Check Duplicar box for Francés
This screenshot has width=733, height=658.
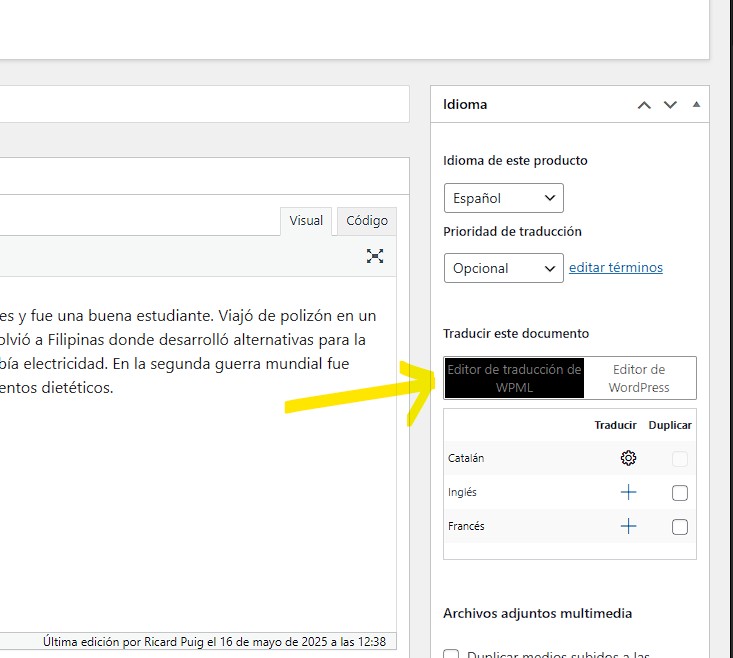(x=680, y=527)
